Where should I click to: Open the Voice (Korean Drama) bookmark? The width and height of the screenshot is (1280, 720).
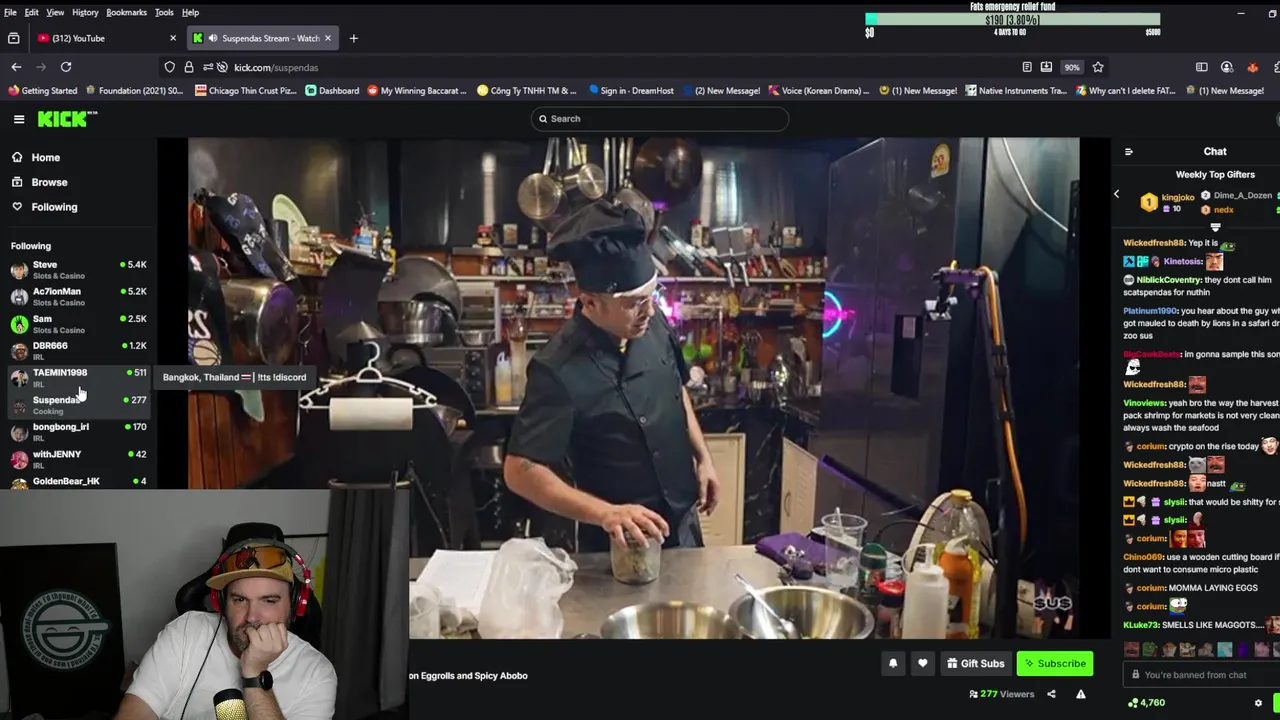point(818,90)
